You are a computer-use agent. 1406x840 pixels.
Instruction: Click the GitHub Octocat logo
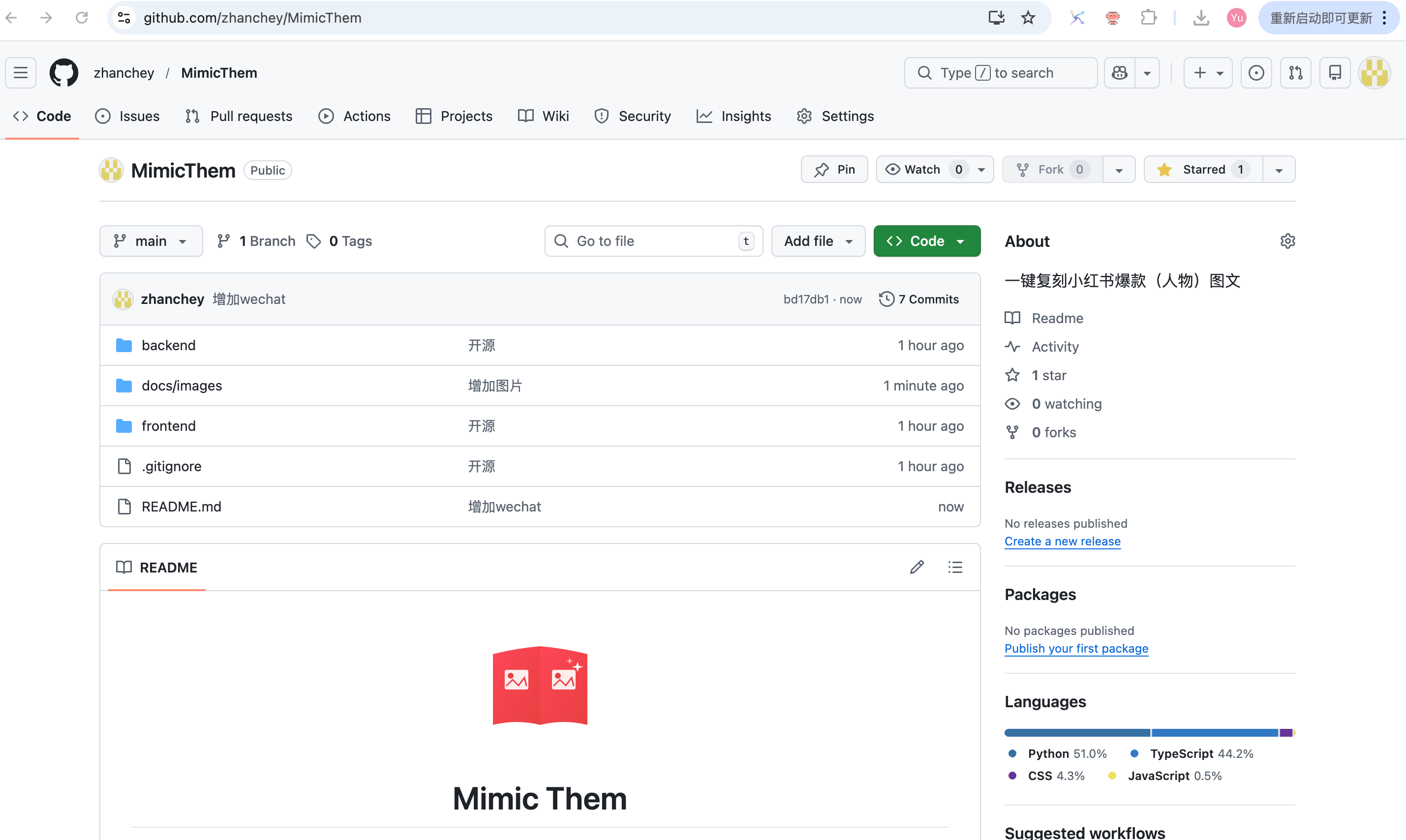[x=63, y=72]
